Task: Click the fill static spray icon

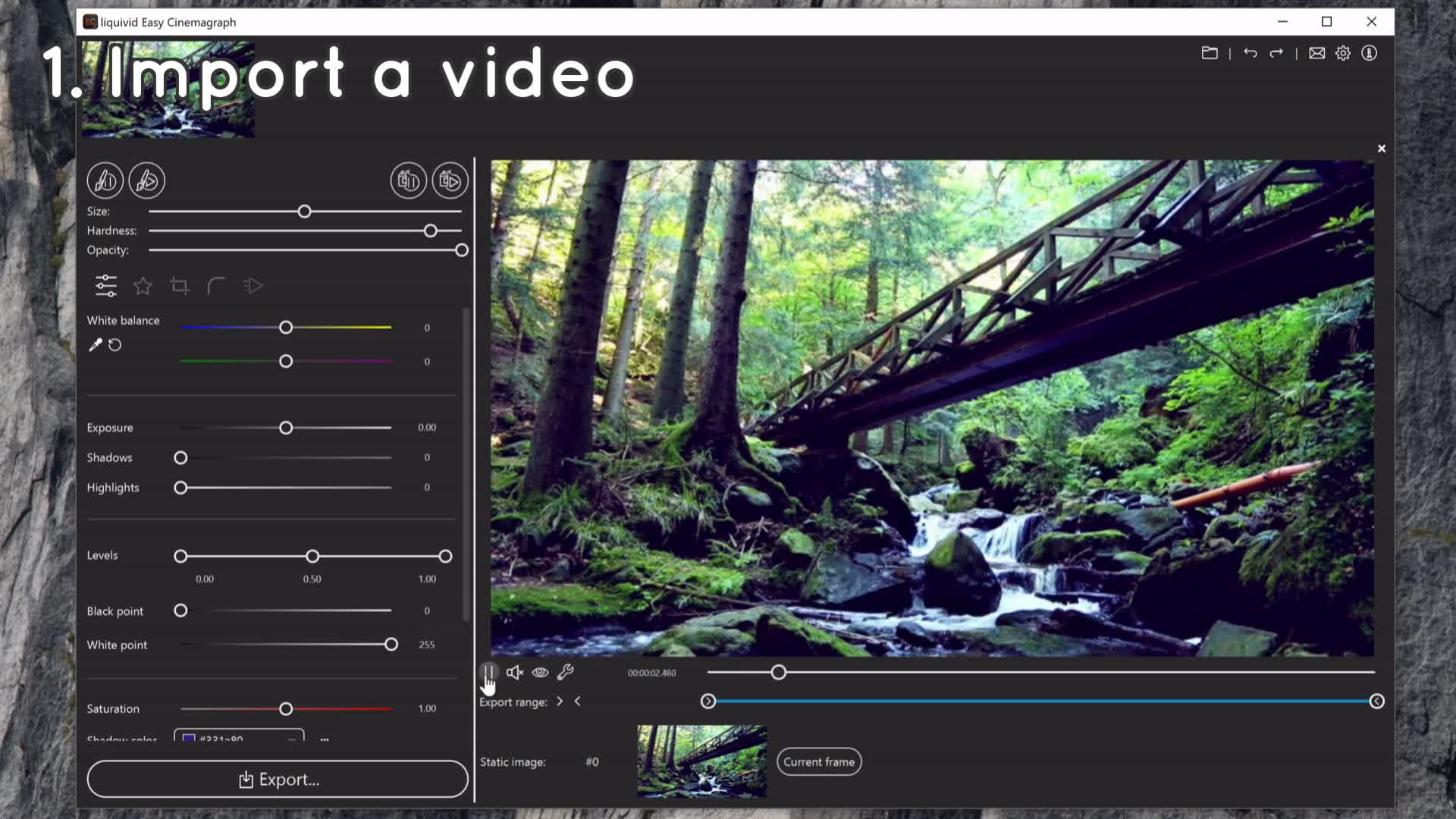Action: click(408, 180)
